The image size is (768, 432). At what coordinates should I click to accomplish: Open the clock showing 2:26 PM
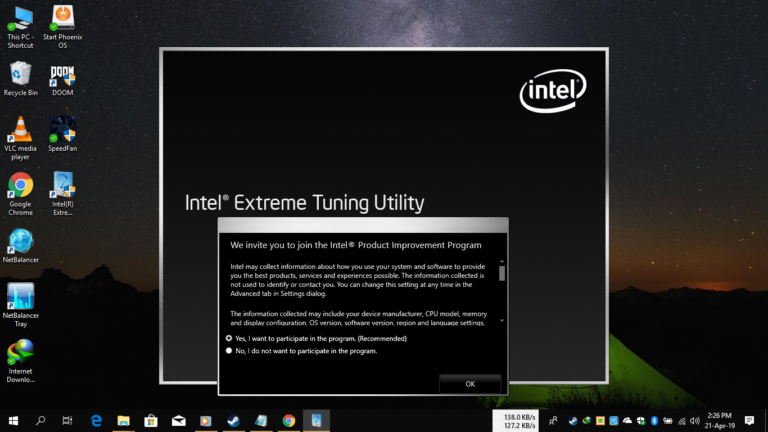coord(720,421)
